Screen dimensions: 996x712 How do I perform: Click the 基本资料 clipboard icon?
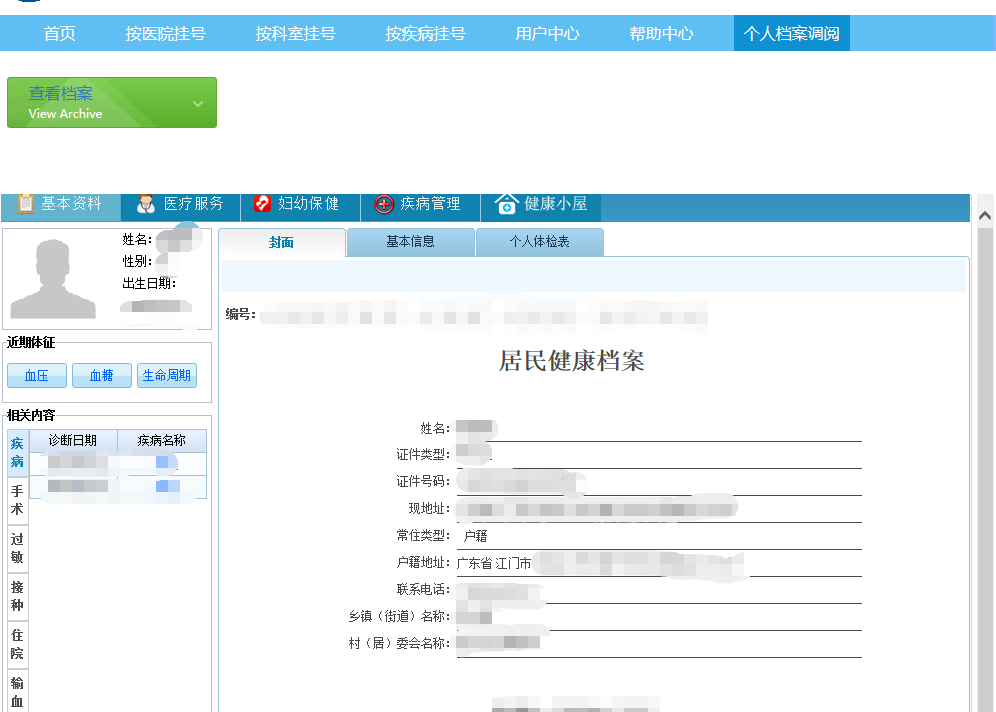(26, 203)
